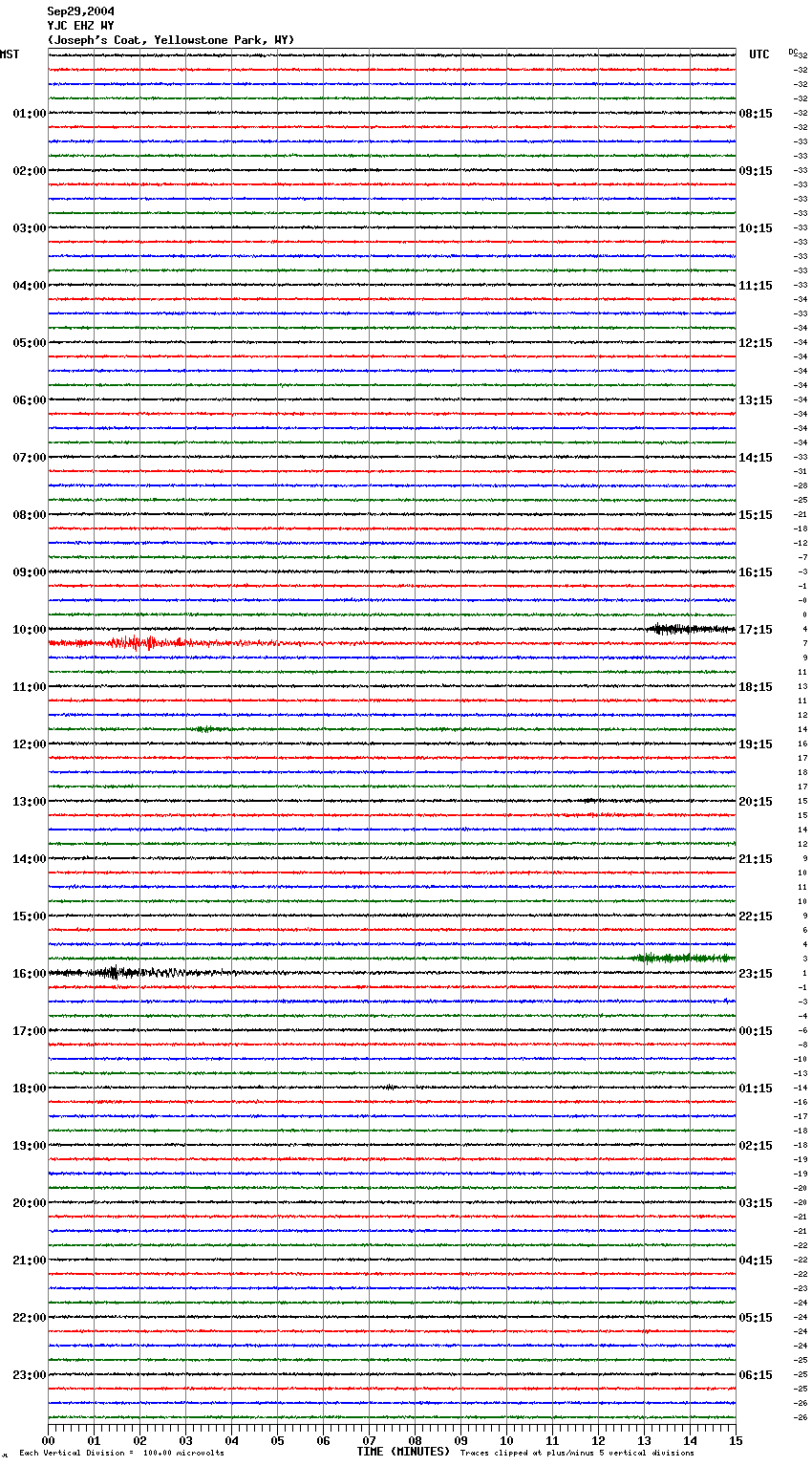Select the 06:00 MST time label
The height and width of the screenshot is (1466, 812).
30,400
